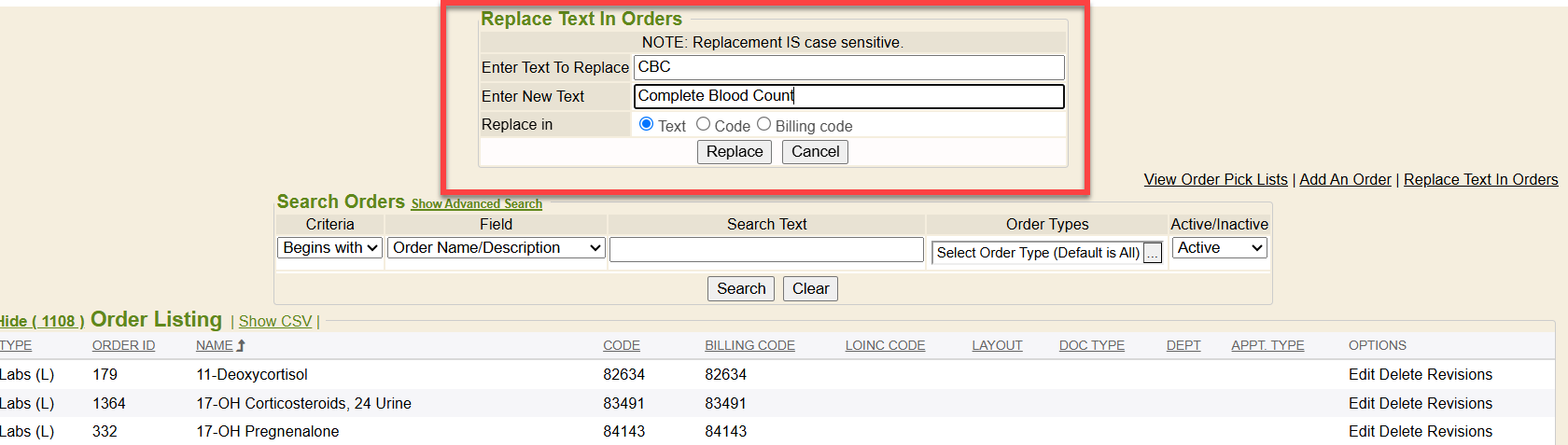
Task: Sort orders by the Name column arrow
Action: pyautogui.click(x=241, y=345)
